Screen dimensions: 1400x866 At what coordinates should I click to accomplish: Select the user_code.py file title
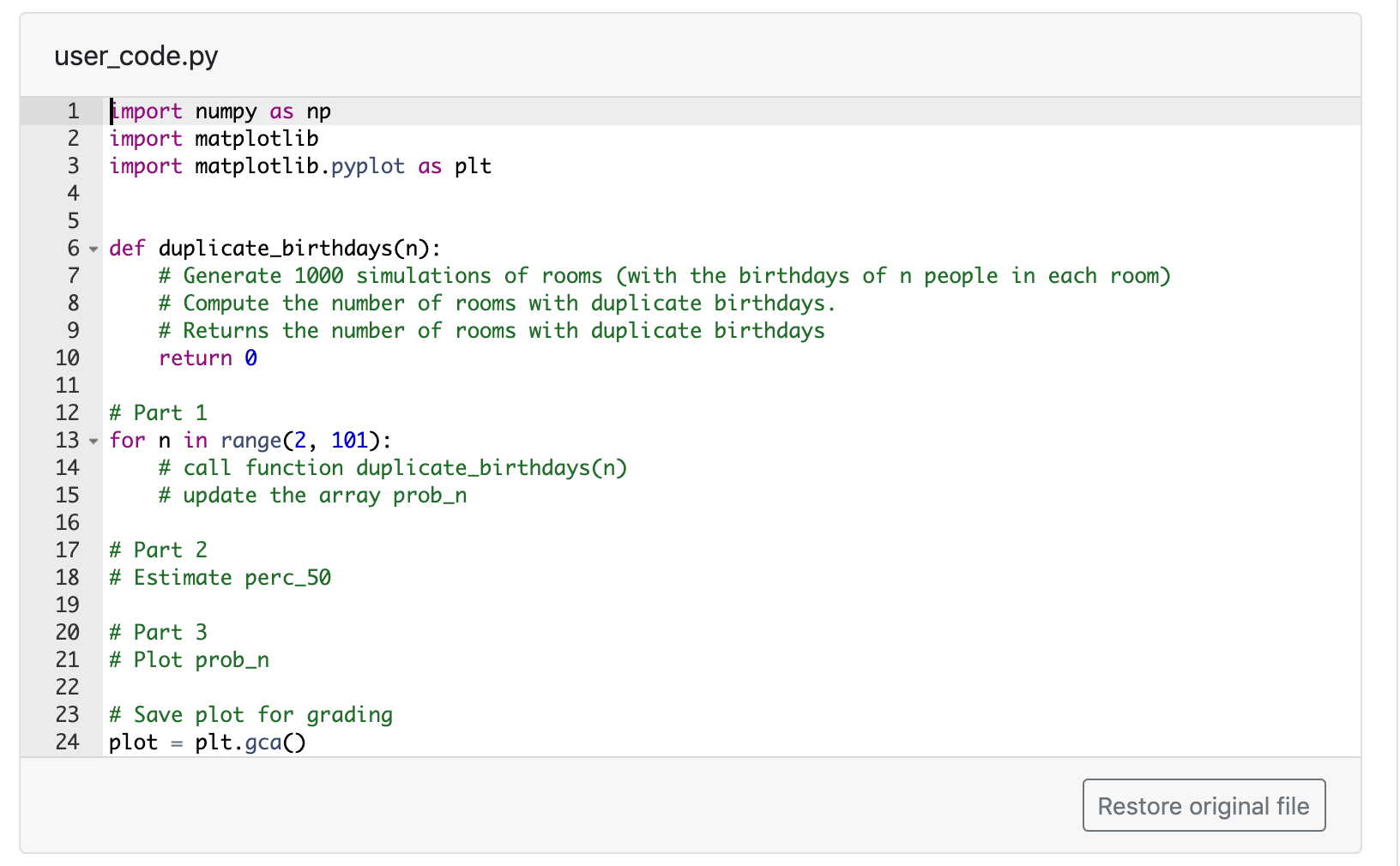pos(136,57)
